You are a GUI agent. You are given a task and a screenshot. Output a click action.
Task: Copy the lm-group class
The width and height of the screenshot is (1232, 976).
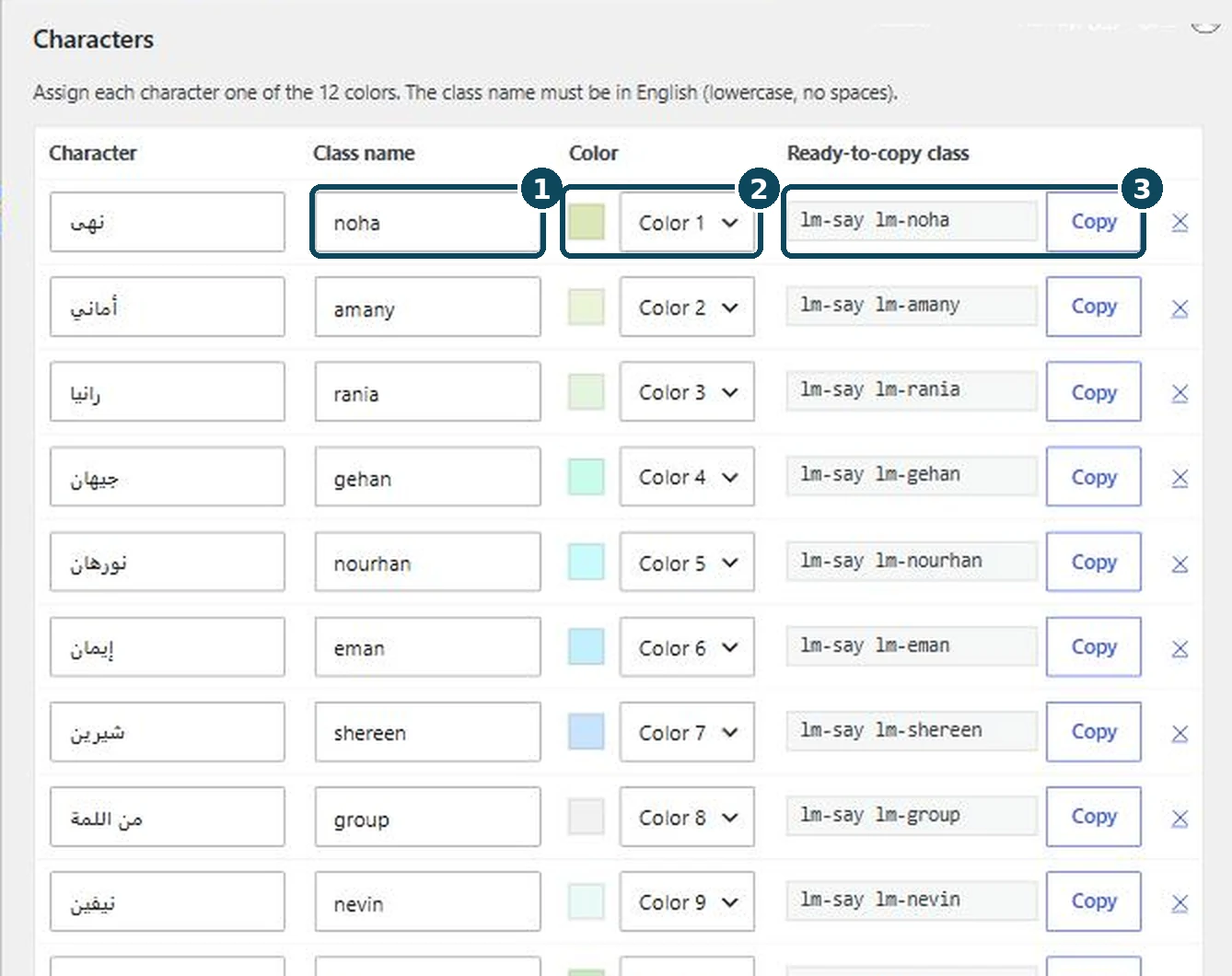pos(1093,816)
